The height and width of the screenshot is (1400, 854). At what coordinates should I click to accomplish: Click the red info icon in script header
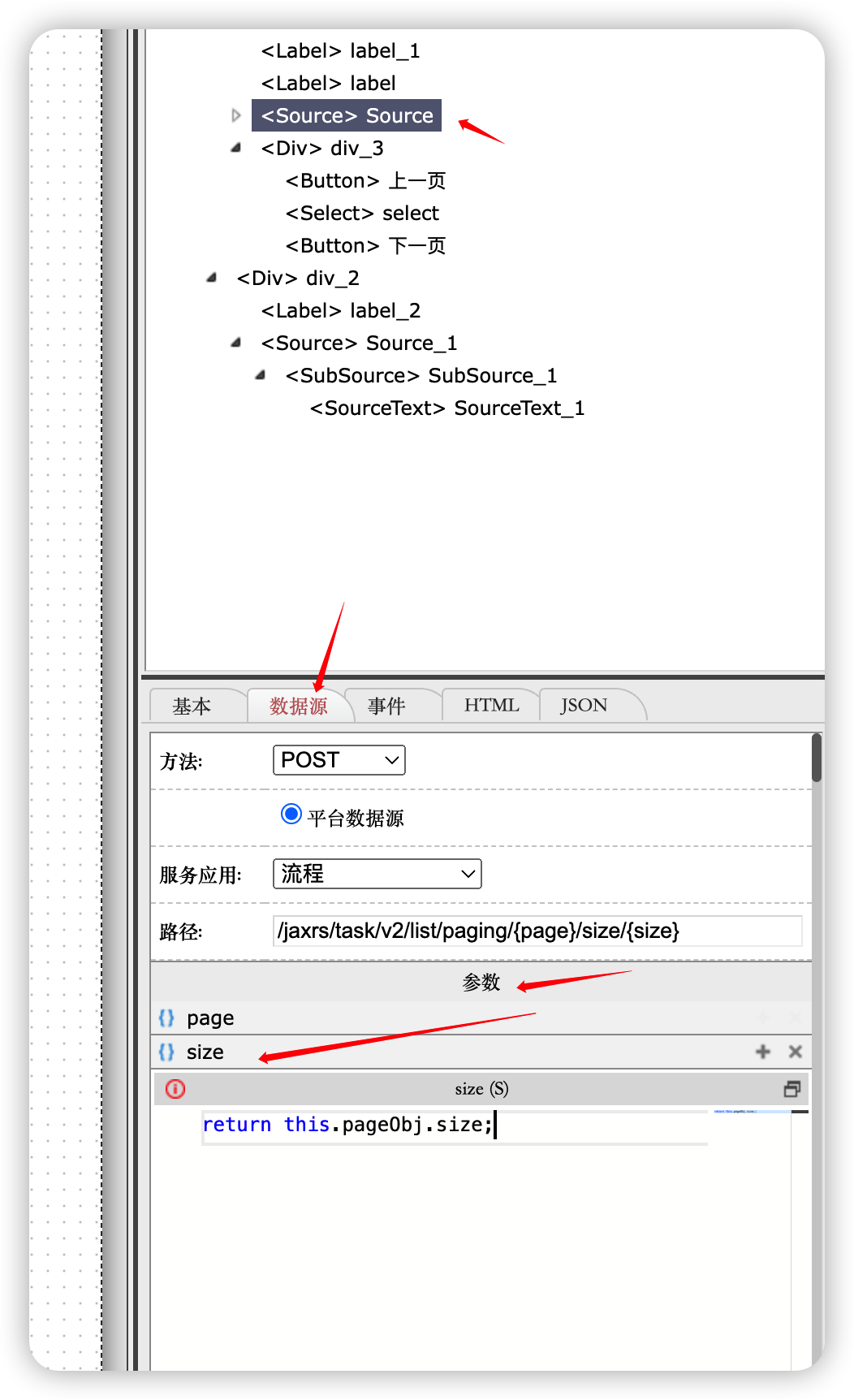tap(175, 1089)
